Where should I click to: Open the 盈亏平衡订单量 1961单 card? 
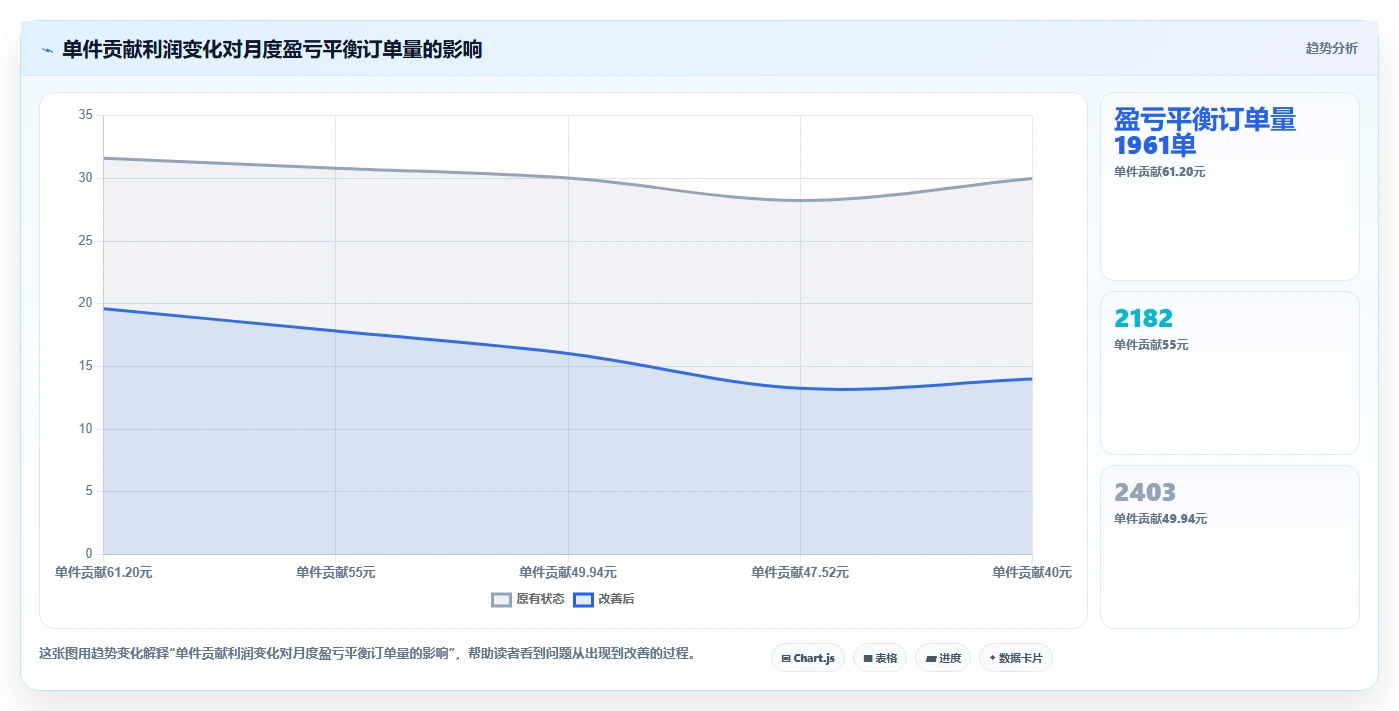click(1230, 186)
